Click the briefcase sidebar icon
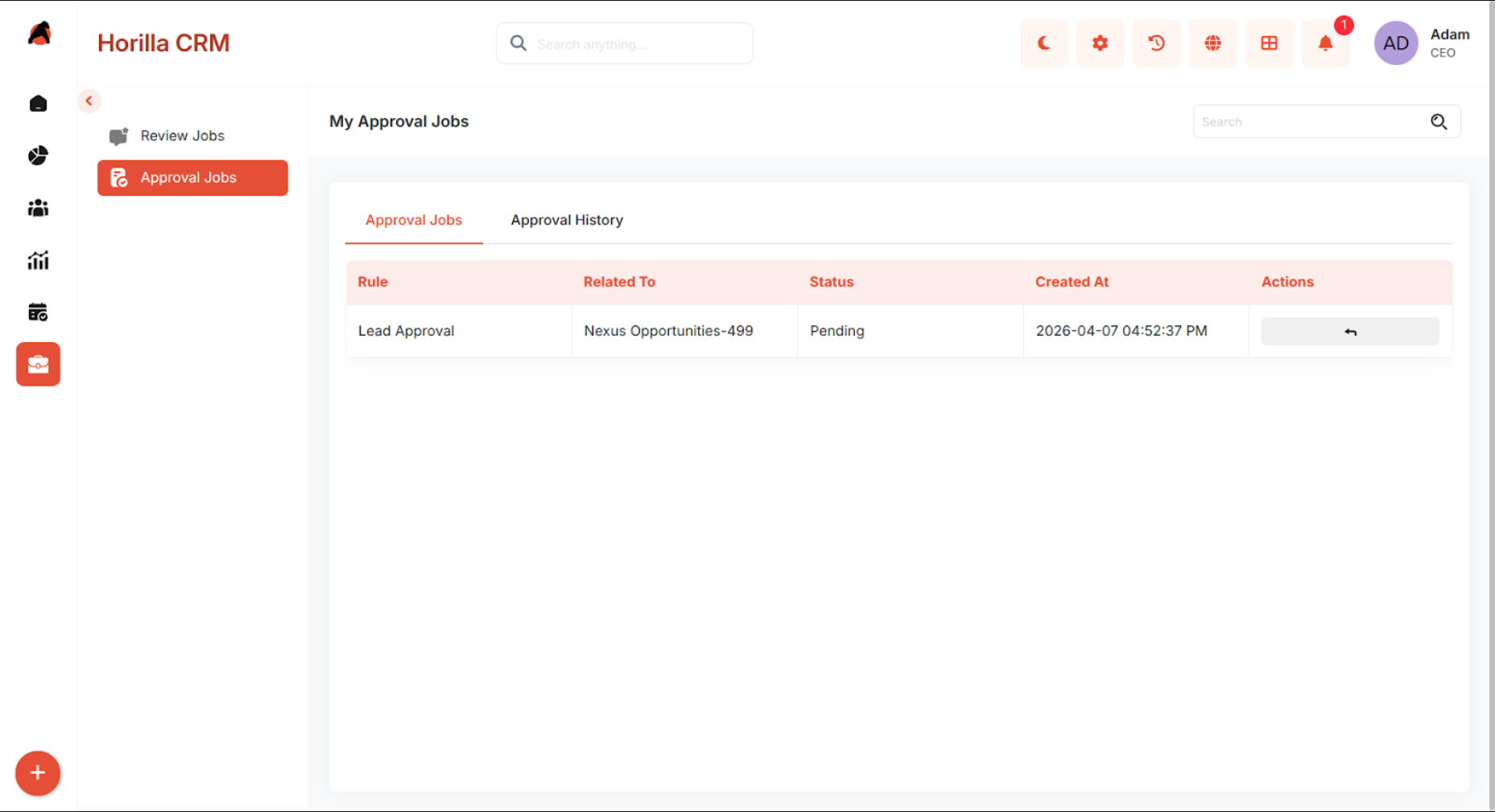The image size is (1495, 812). pyautogui.click(x=38, y=365)
